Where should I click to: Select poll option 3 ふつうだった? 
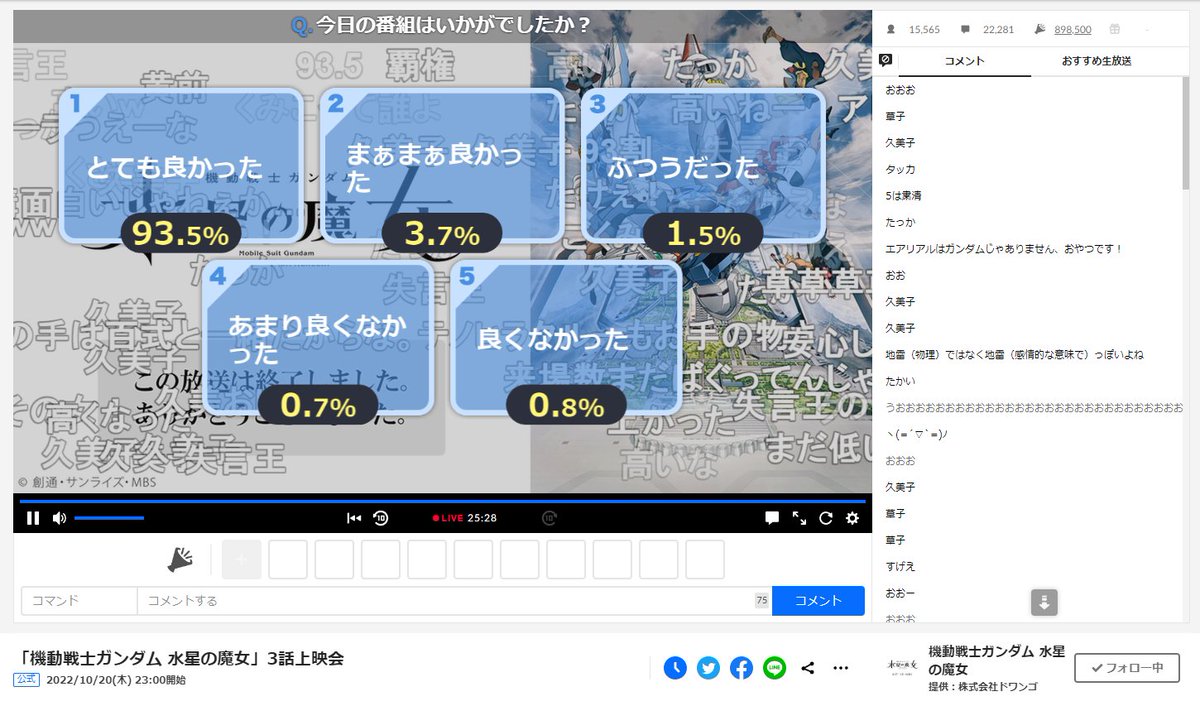[x=702, y=167]
